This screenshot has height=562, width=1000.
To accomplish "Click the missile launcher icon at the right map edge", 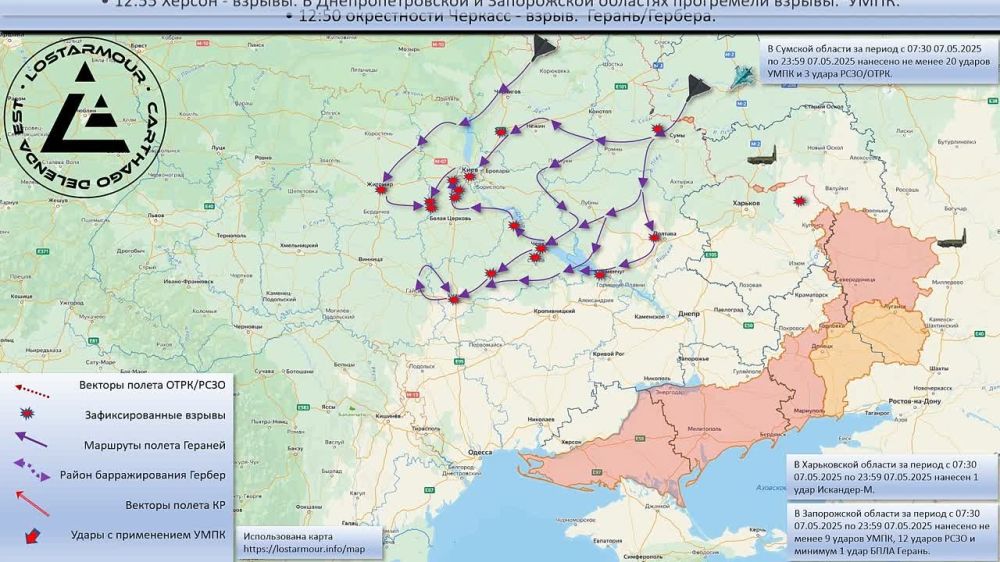I will (953, 242).
